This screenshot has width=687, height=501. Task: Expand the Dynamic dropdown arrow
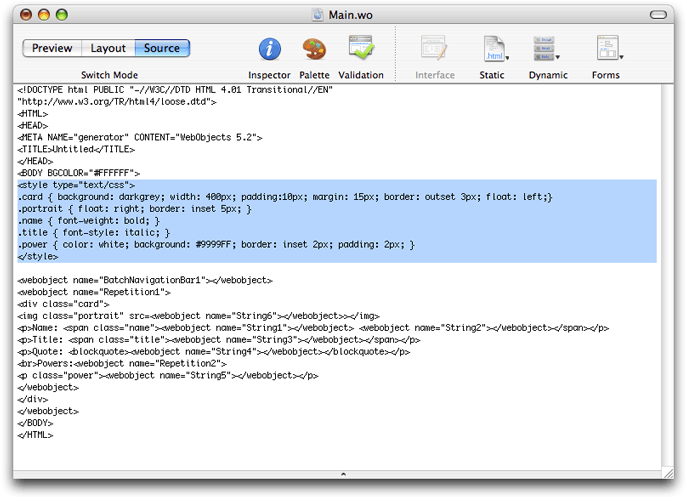click(558, 58)
